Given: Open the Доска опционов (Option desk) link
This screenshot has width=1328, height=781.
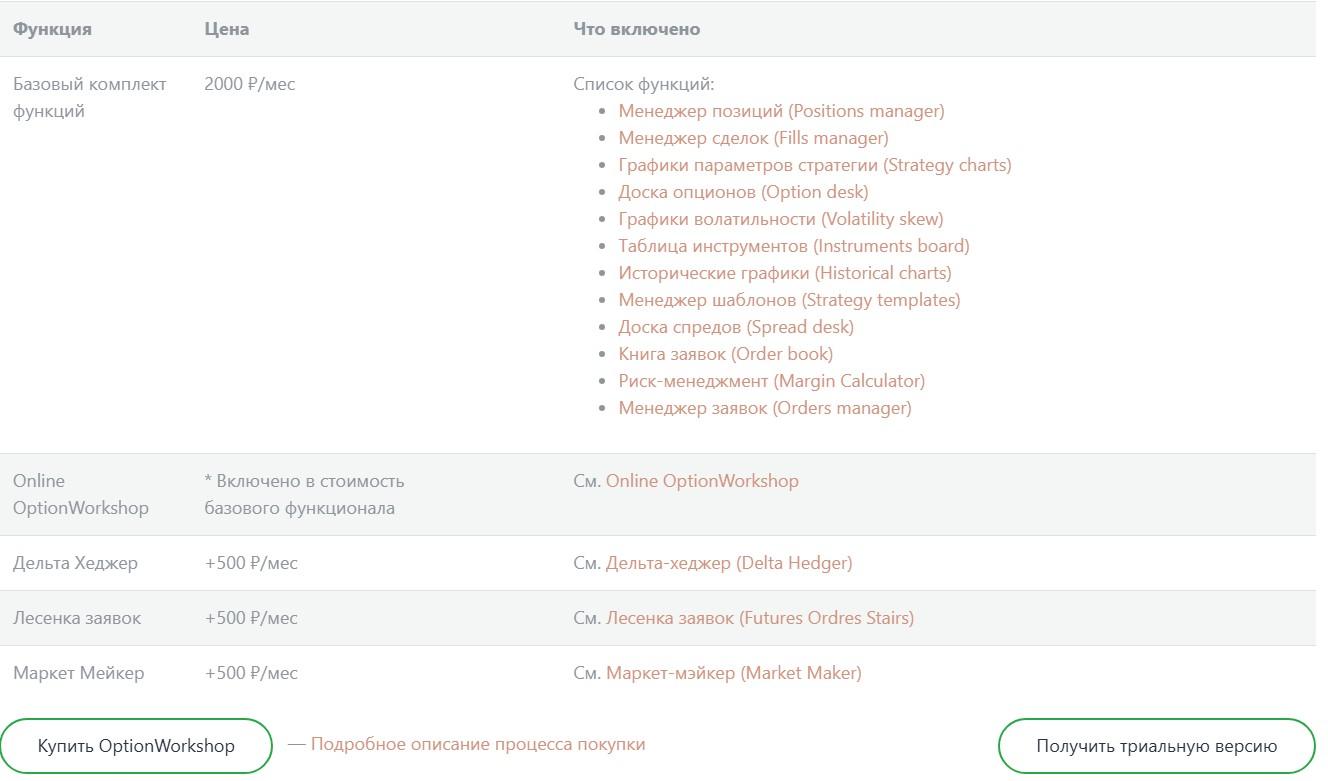Looking at the screenshot, I should (743, 192).
